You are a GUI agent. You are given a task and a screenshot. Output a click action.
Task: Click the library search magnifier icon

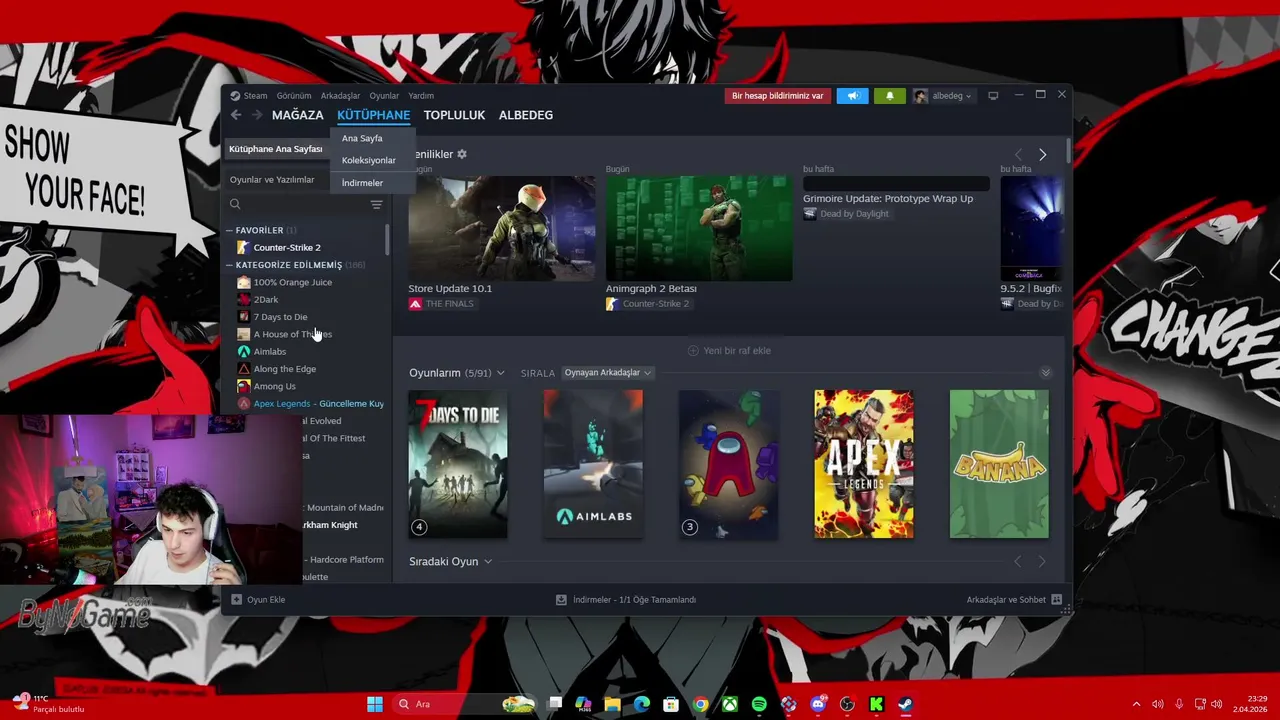[x=235, y=204]
